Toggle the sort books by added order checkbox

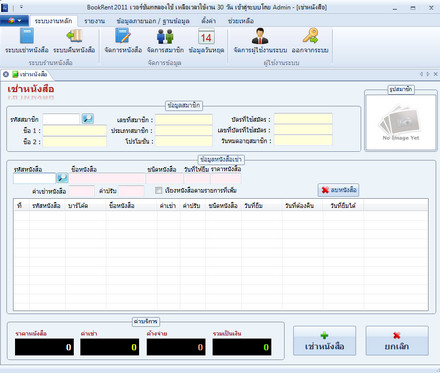point(159,190)
